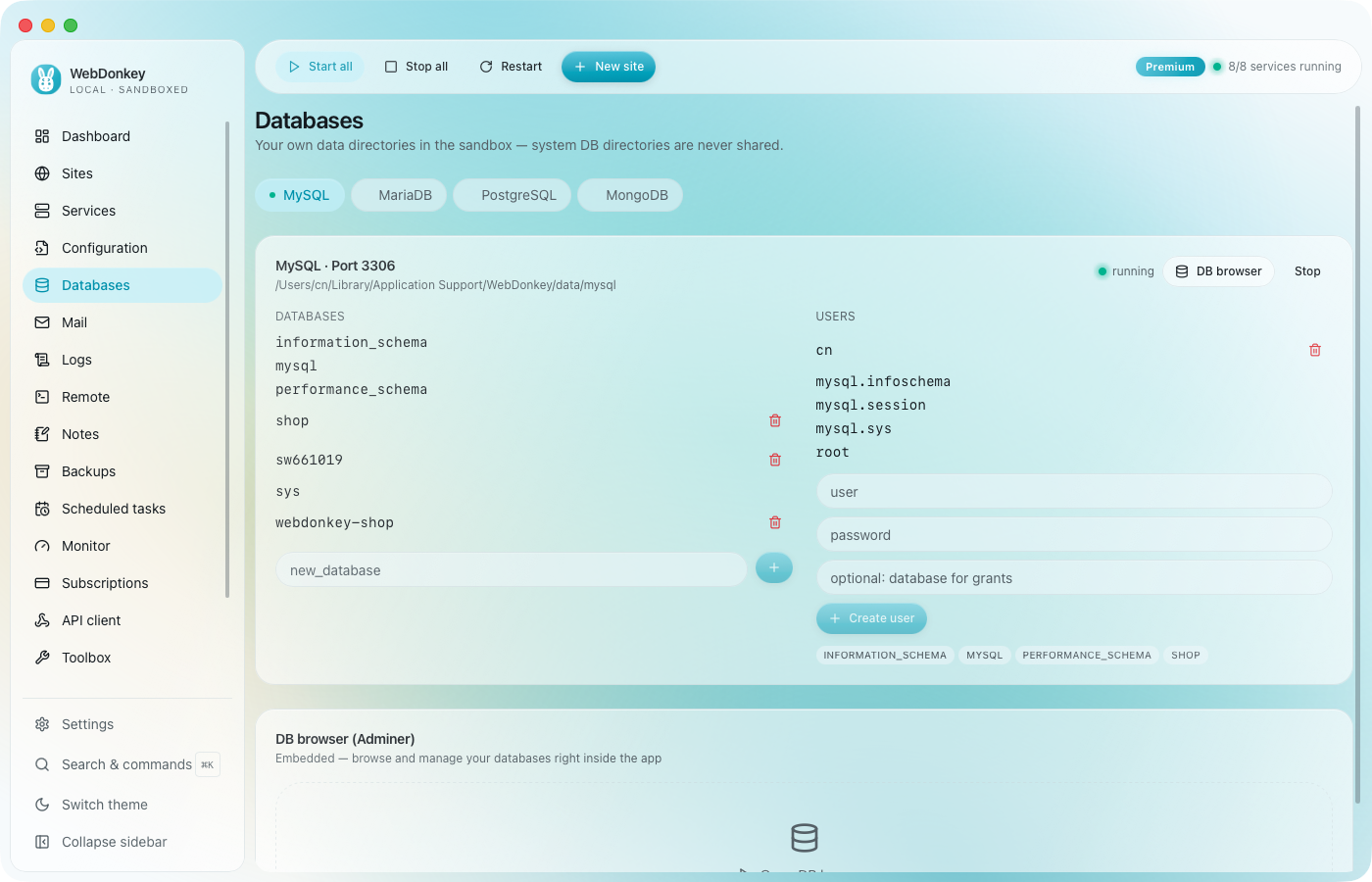Open the Scheduled tasks calendar icon
Screen dimensions: 1372x882
point(42,509)
